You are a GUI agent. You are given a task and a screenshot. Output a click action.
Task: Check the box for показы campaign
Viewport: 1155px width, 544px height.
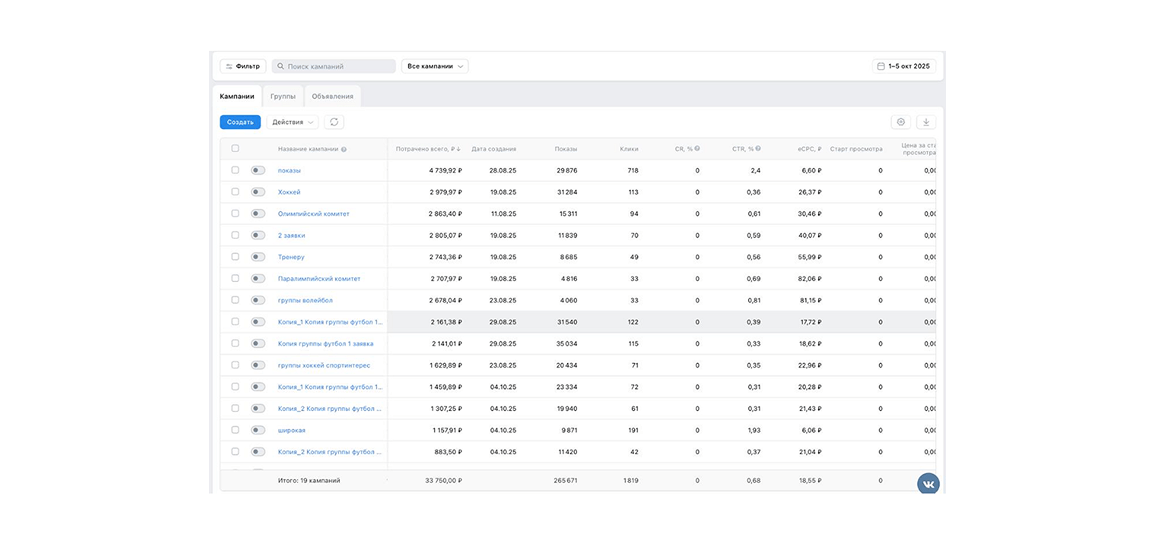[235, 170]
